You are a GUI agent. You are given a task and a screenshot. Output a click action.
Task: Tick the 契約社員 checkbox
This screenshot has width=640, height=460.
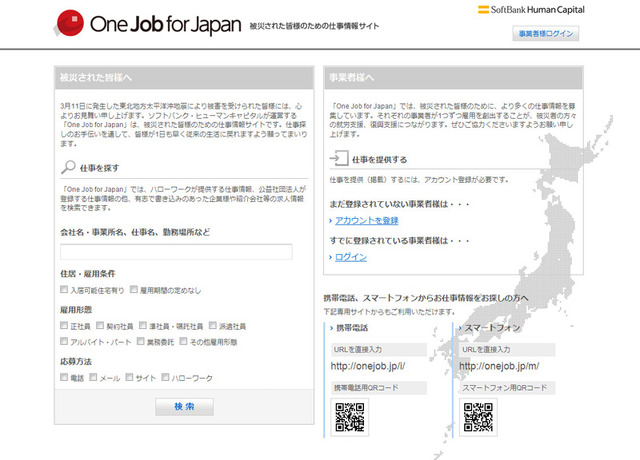(100, 325)
